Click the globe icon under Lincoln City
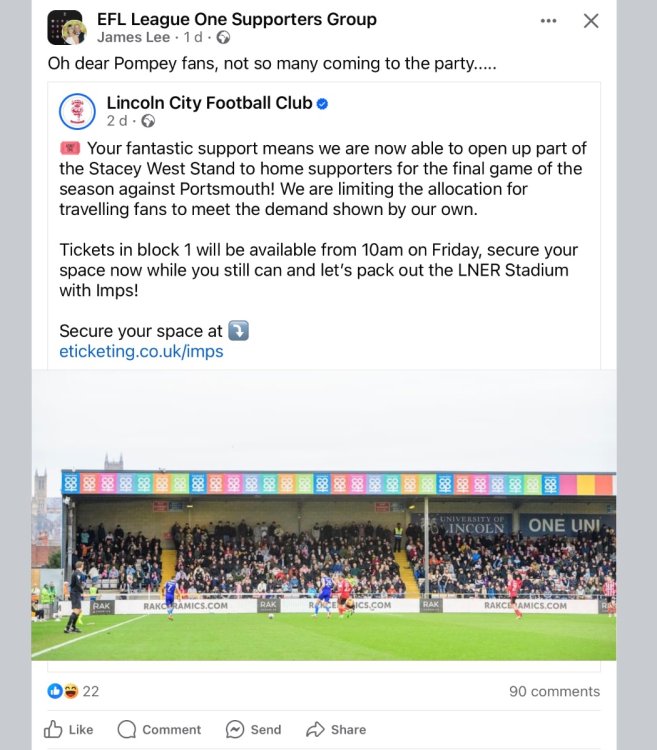 point(148,121)
